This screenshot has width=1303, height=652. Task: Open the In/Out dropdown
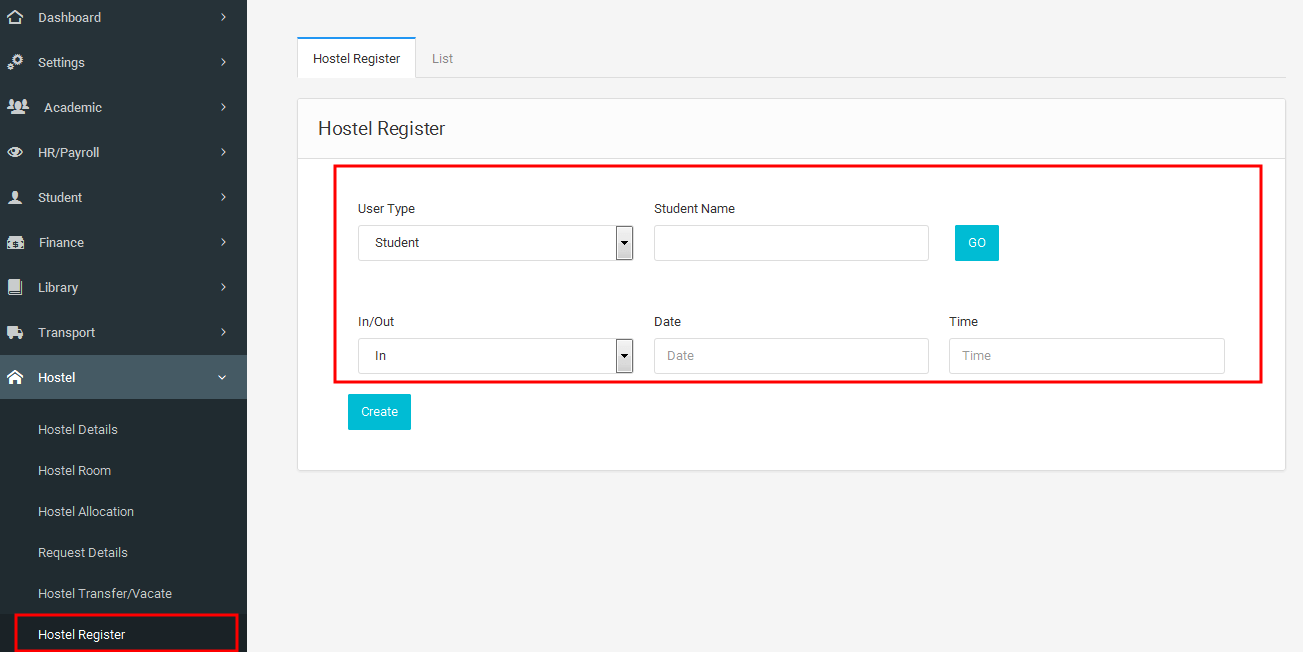pyautogui.click(x=495, y=356)
